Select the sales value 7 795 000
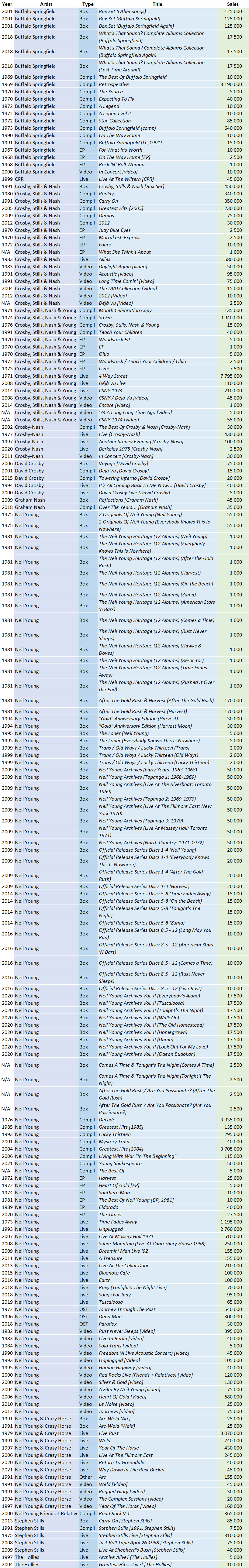The height and width of the screenshot is (1568, 249). [231, 377]
